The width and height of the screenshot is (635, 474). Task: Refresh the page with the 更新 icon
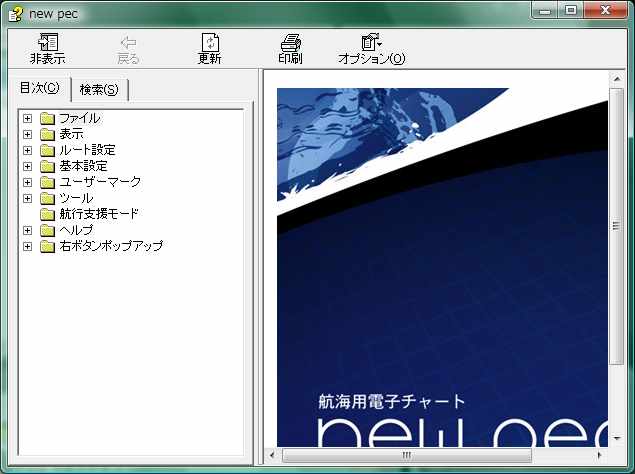click(210, 49)
